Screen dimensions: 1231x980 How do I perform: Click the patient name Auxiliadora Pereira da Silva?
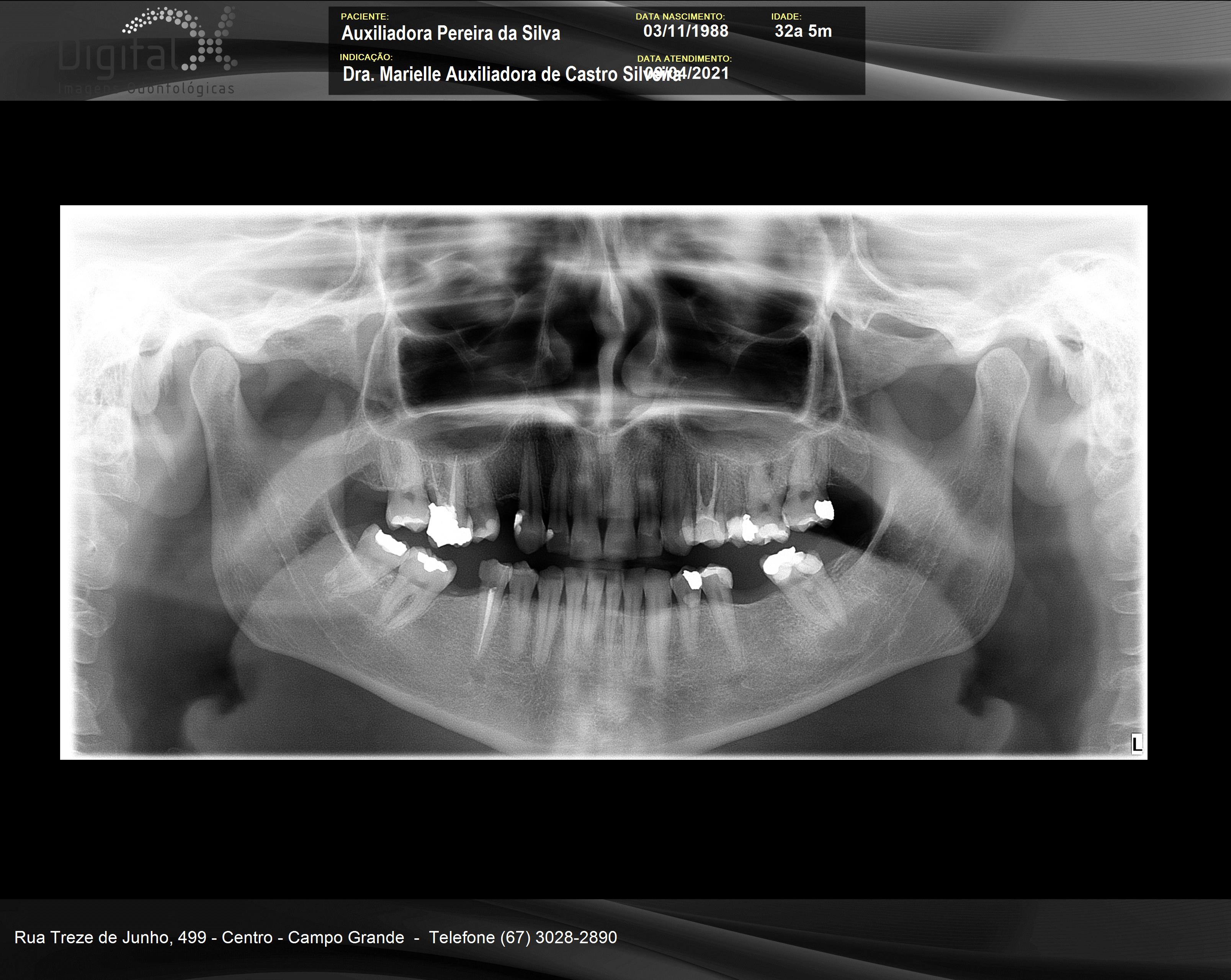pyautogui.click(x=451, y=33)
